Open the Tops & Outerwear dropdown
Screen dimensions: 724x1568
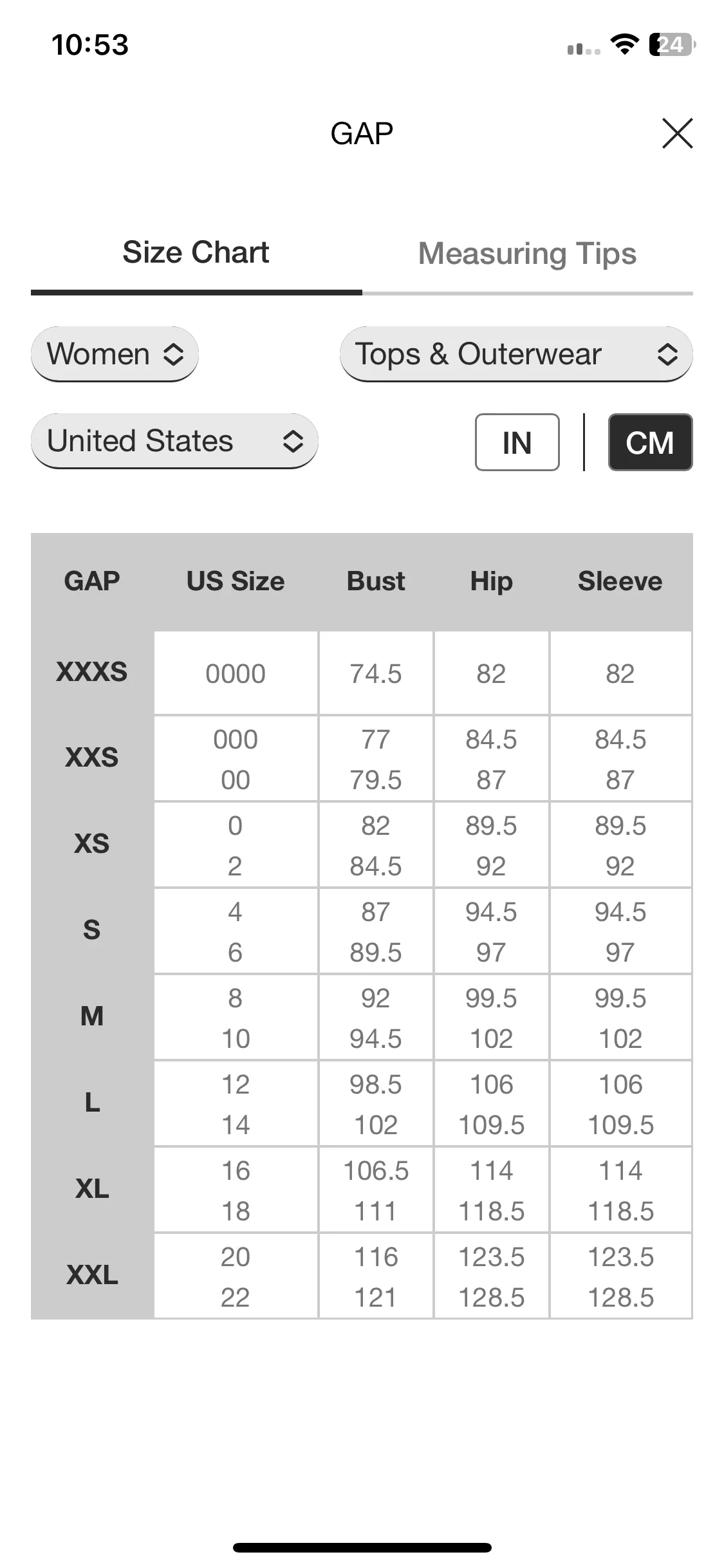516,354
